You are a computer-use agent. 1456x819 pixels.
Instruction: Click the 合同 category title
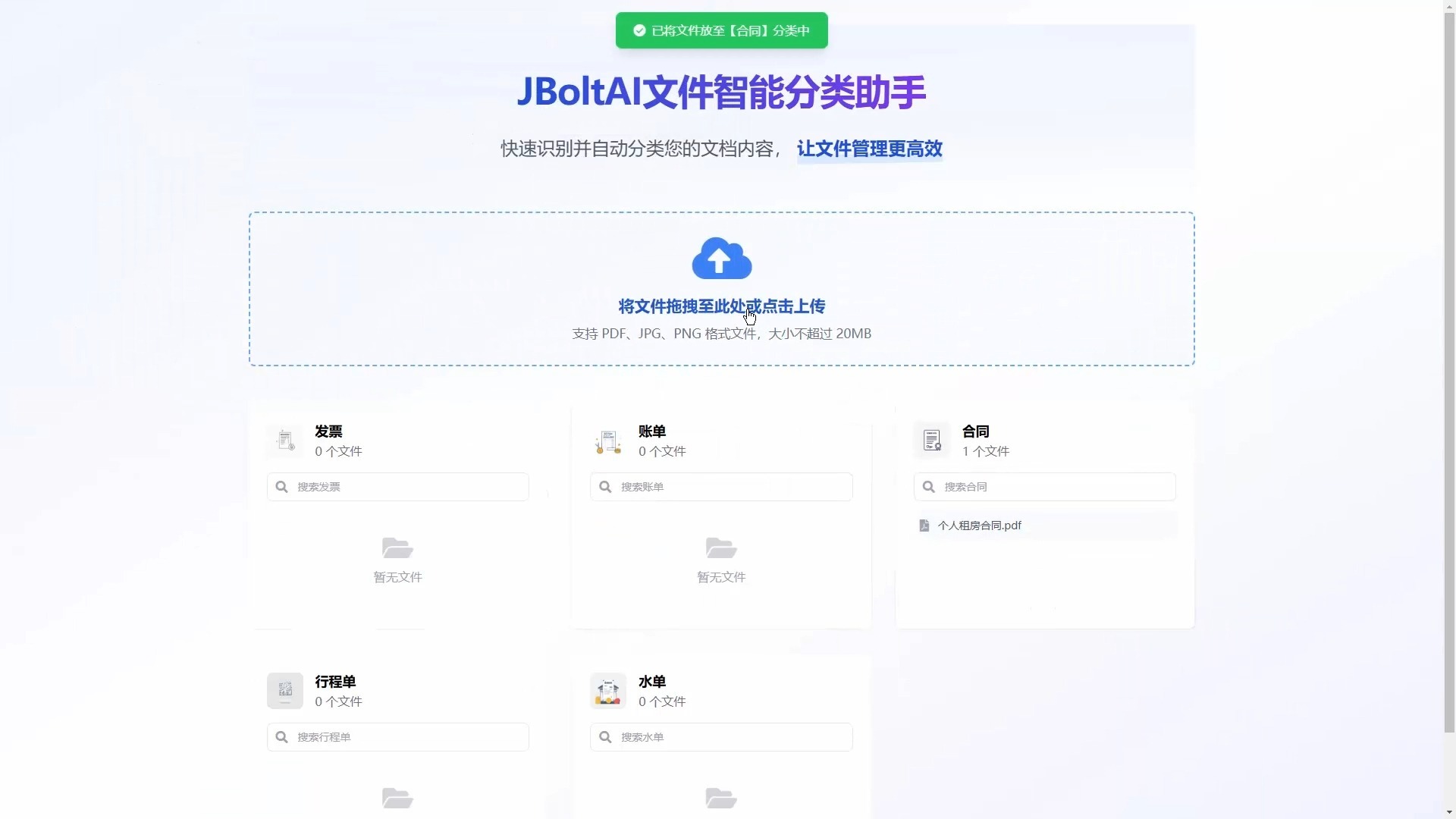(x=976, y=431)
